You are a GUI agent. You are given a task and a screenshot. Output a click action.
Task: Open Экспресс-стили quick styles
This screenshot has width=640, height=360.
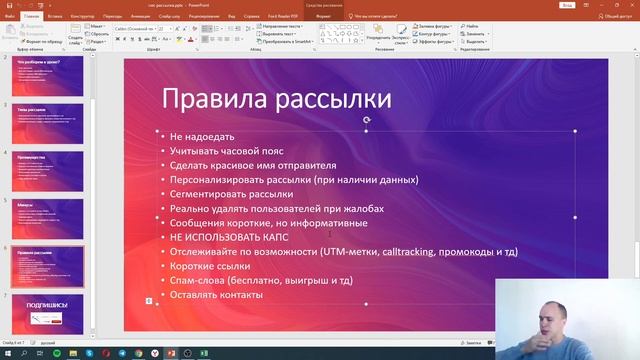[x=401, y=34]
